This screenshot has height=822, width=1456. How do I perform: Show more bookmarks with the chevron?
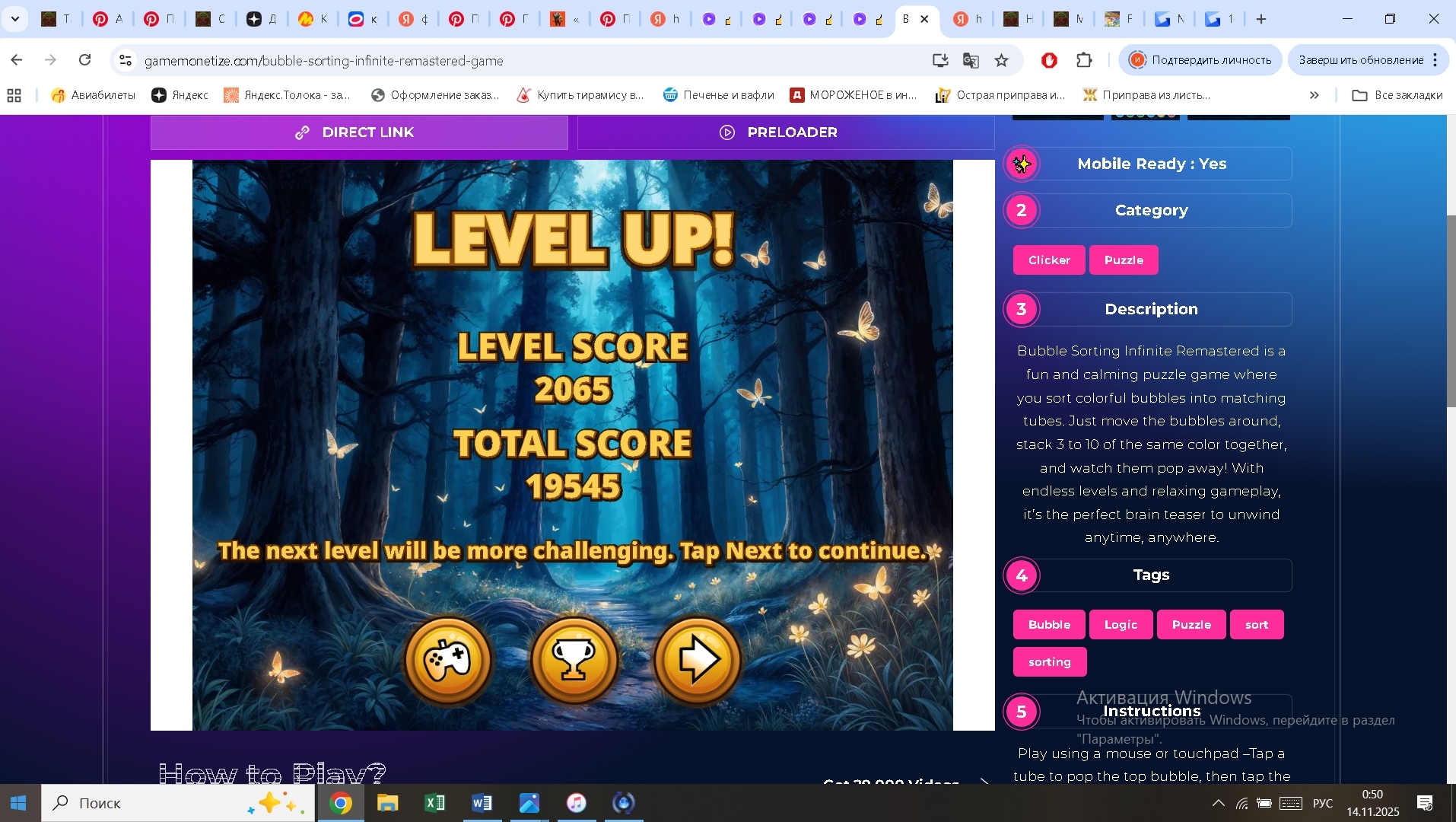point(1315,95)
